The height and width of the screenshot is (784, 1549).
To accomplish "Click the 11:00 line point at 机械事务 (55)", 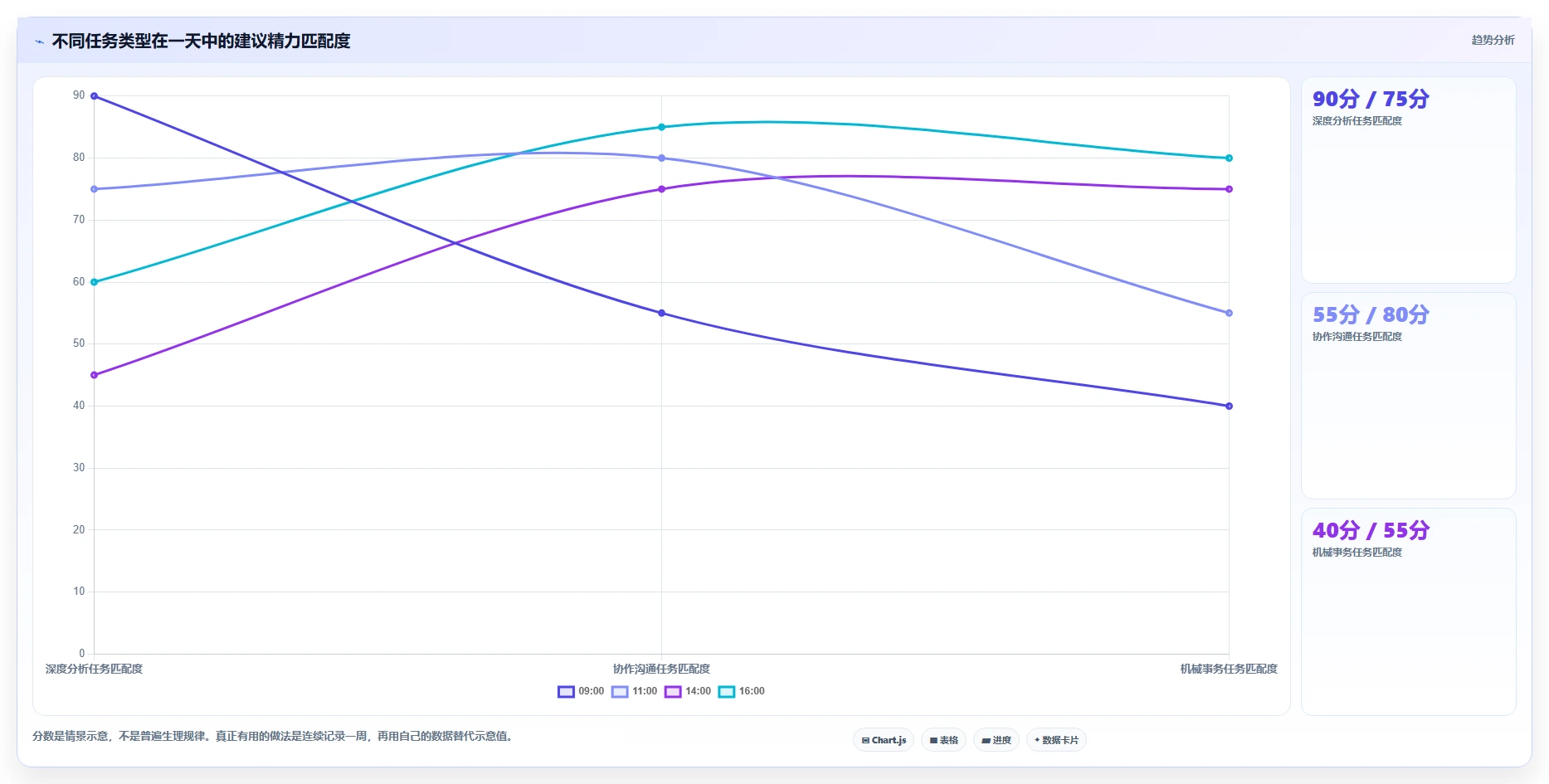I will tap(1229, 313).
